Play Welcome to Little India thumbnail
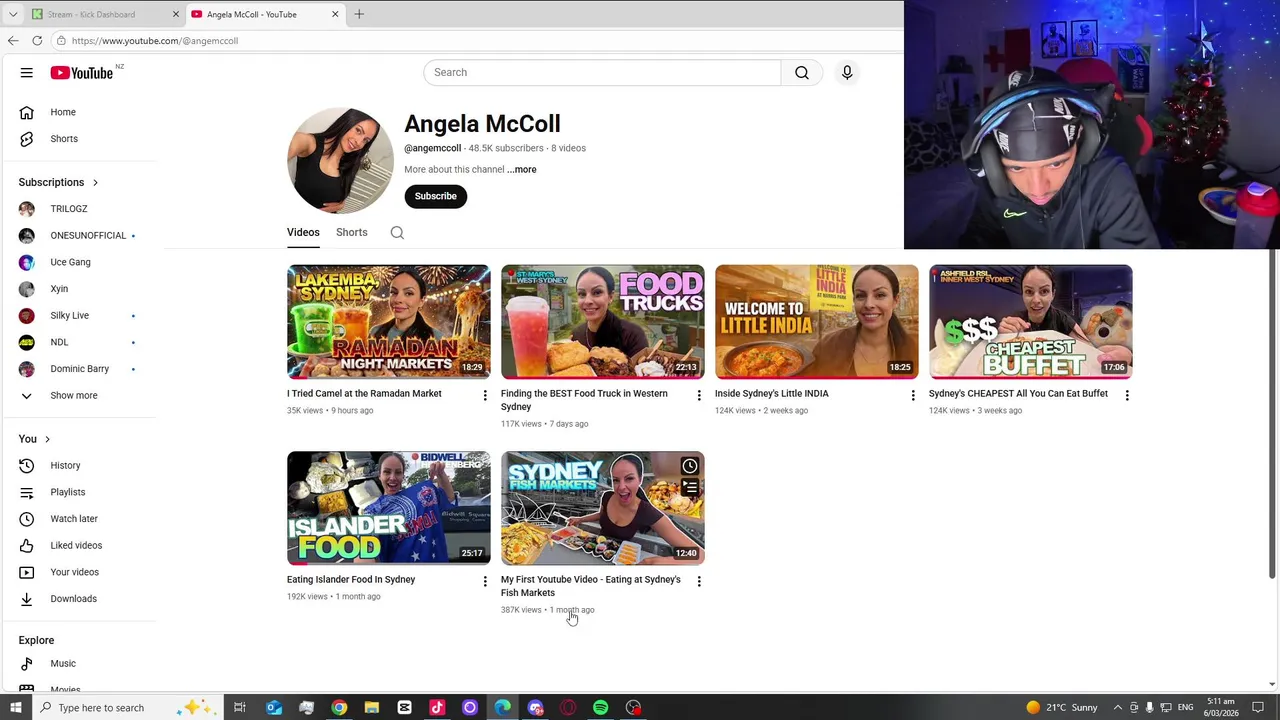Screen dimensions: 1280x720 pos(817,322)
